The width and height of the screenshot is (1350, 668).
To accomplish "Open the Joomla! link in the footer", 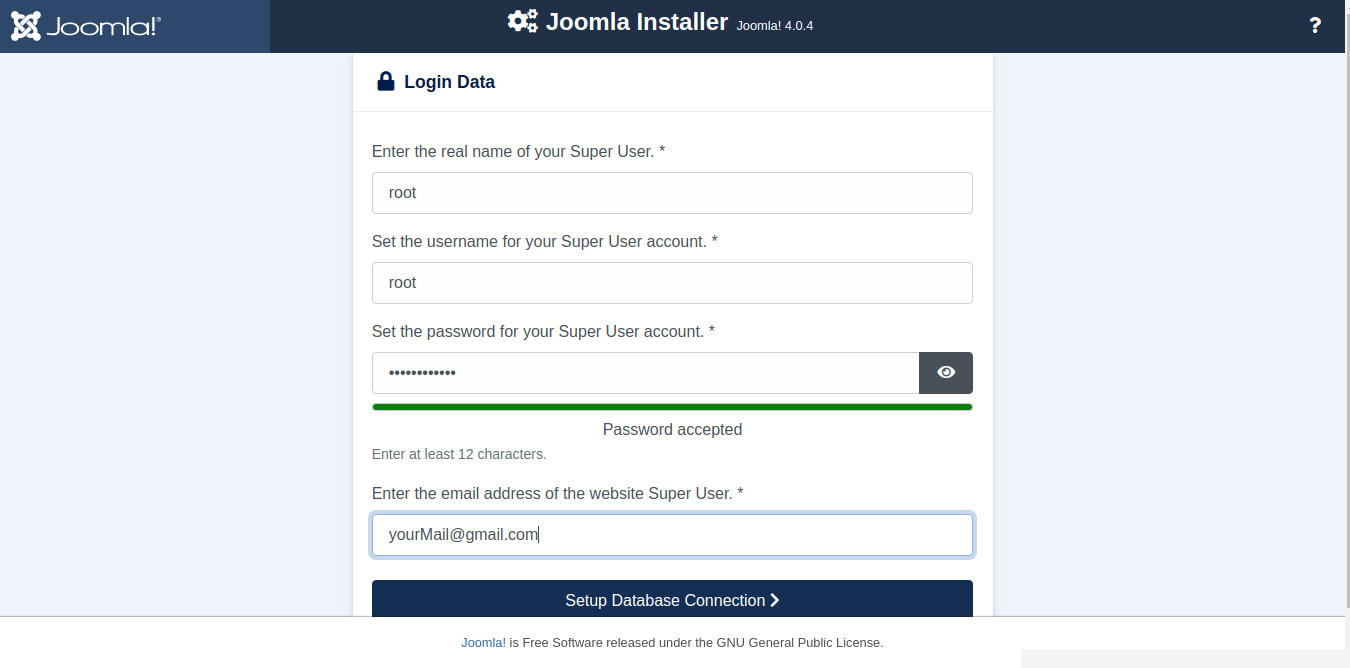I will tap(483, 643).
